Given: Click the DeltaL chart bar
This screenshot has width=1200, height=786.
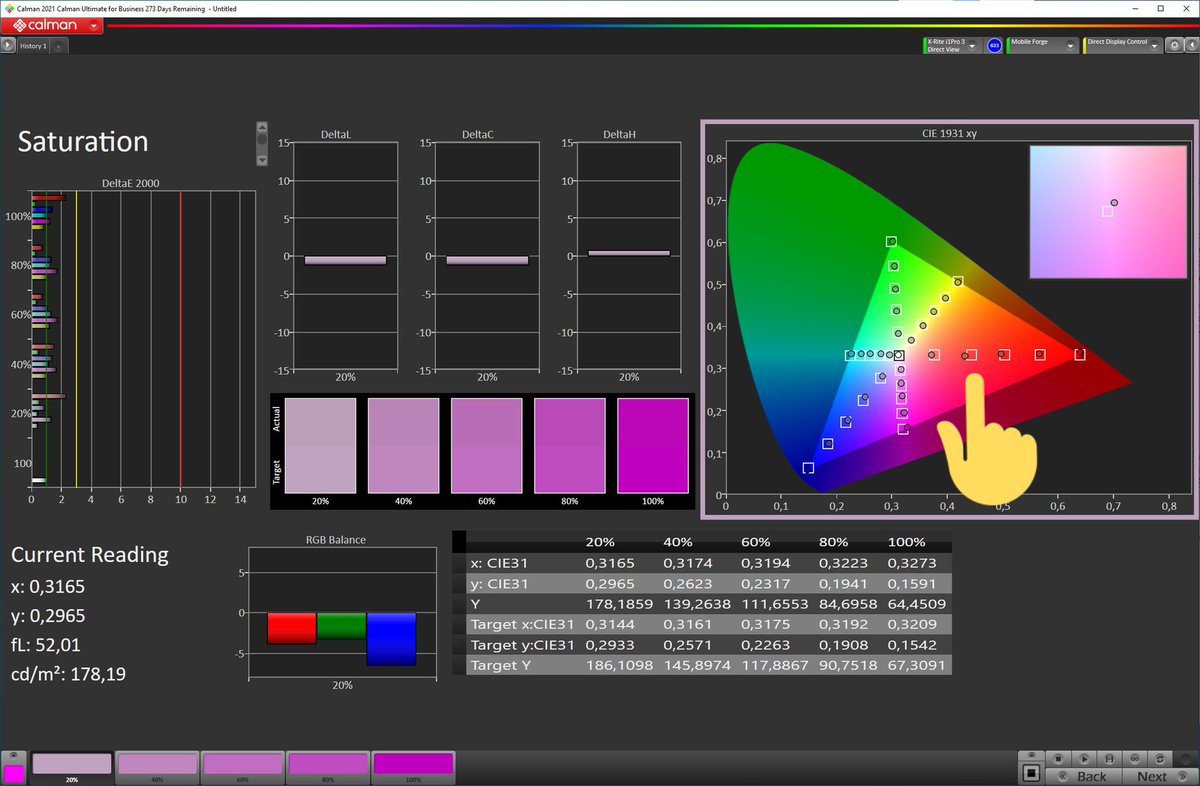Looking at the screenshot, I should coord(345,260).
